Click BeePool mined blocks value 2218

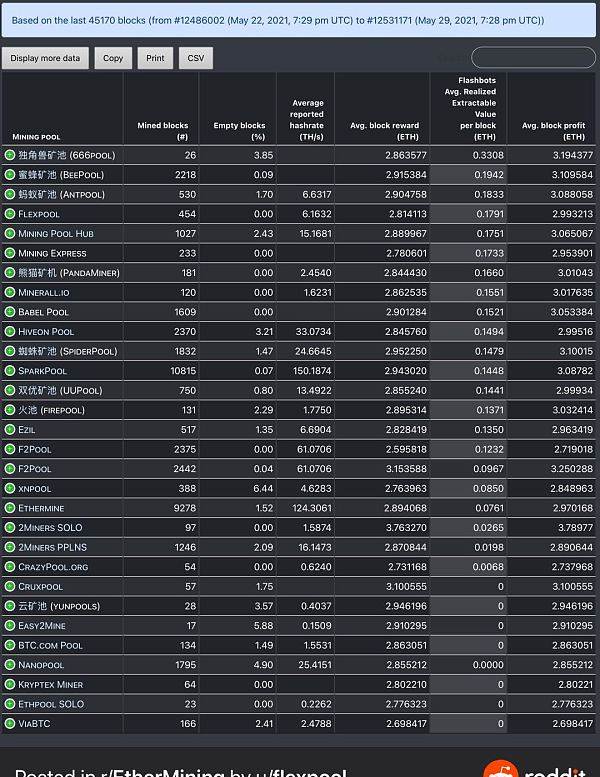185,174
